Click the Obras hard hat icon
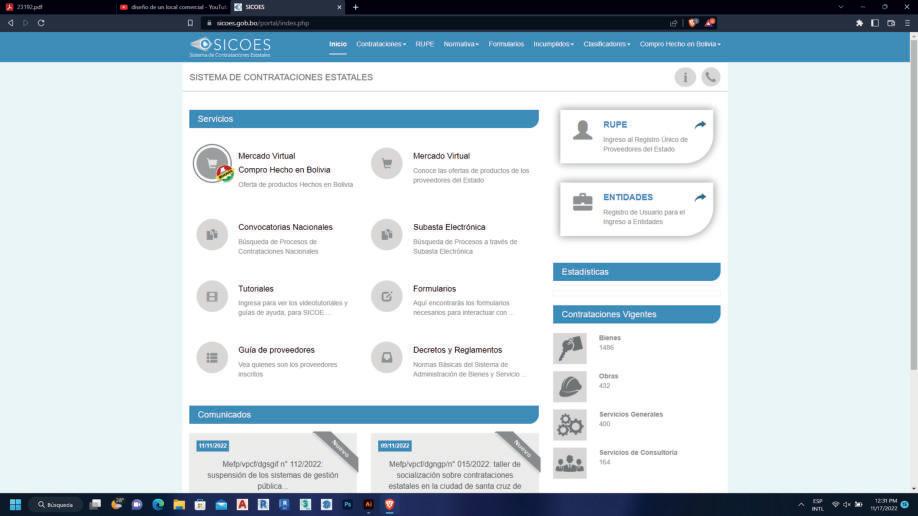The image size is (918, 516). click(570, 387)
